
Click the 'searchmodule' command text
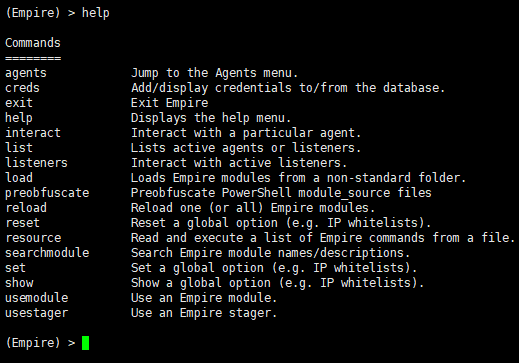coord(47,253)
